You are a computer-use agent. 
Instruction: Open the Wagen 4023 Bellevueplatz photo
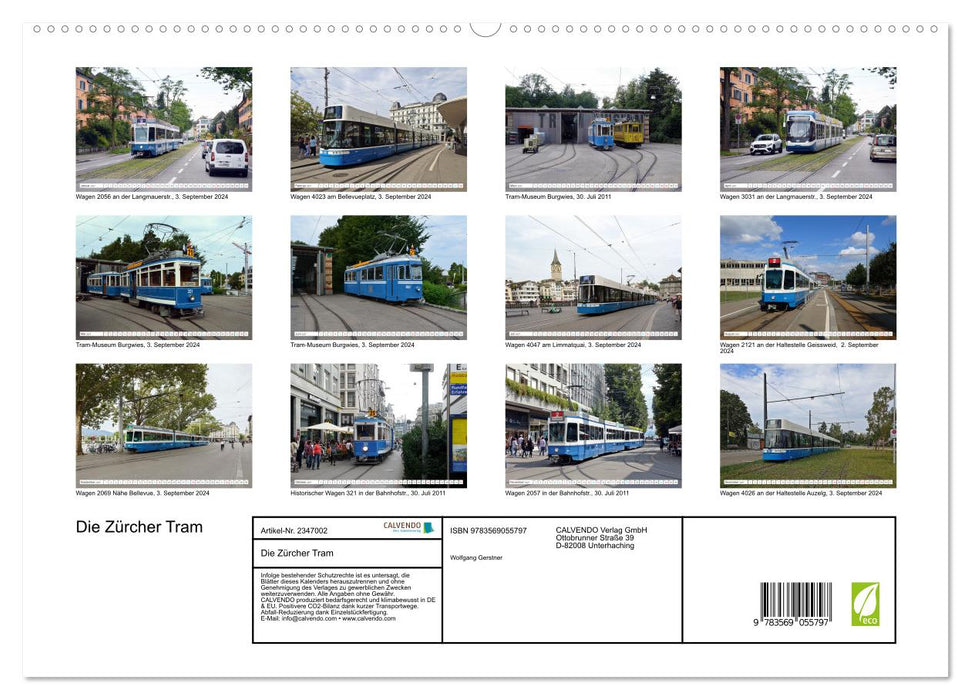378,129
